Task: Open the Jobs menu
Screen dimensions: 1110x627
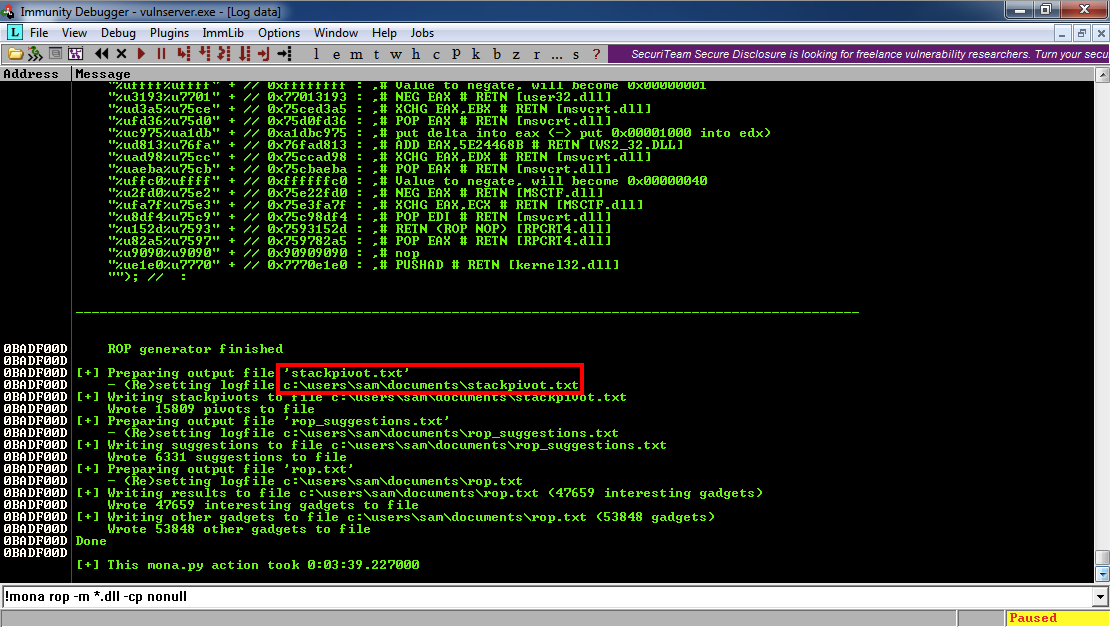Action: coord(422,33)
